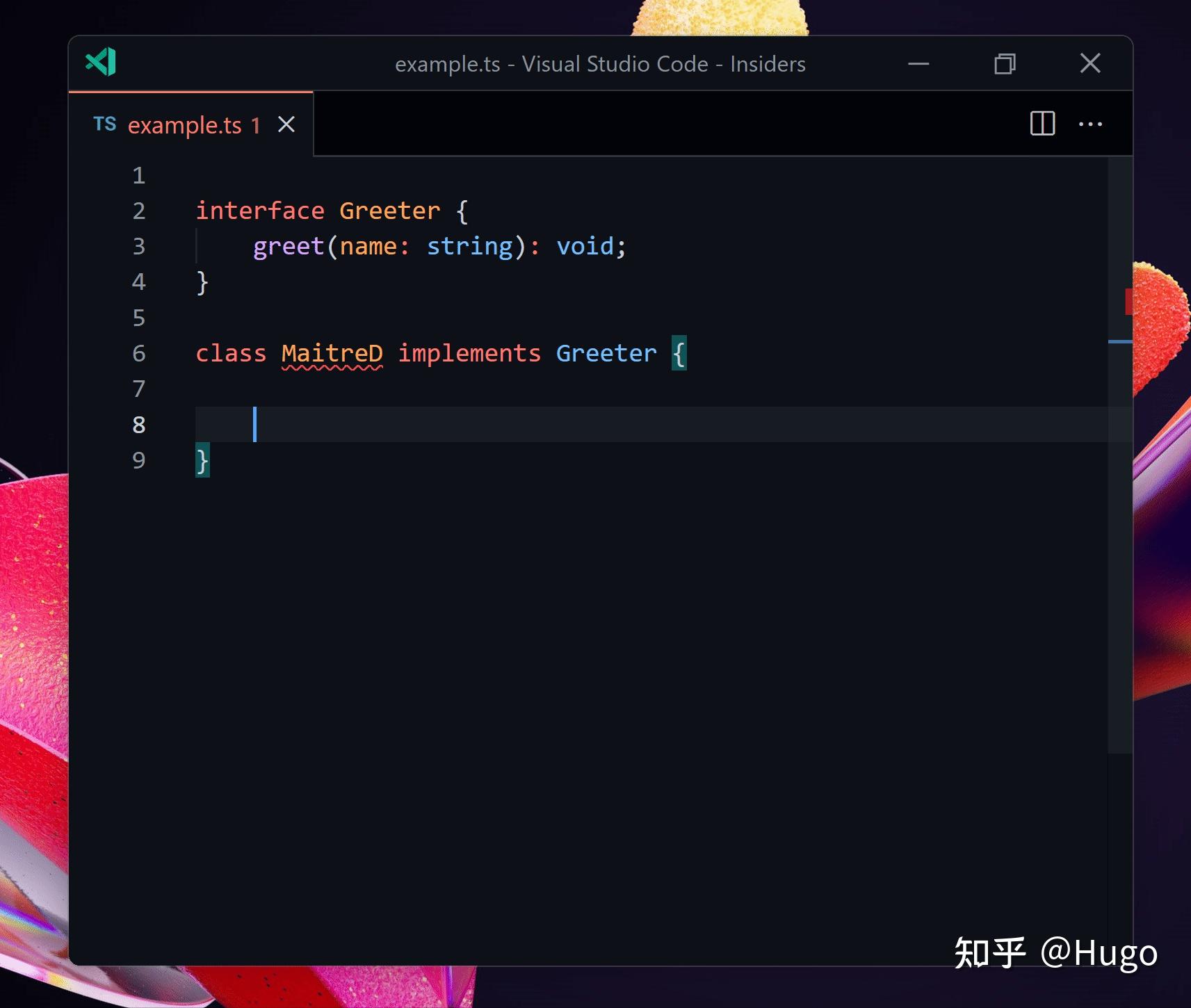Image resolution: width=1191 pixels, height=1008 pixels.
Task: Minimize the VS Code window
Action: point(918,63)
